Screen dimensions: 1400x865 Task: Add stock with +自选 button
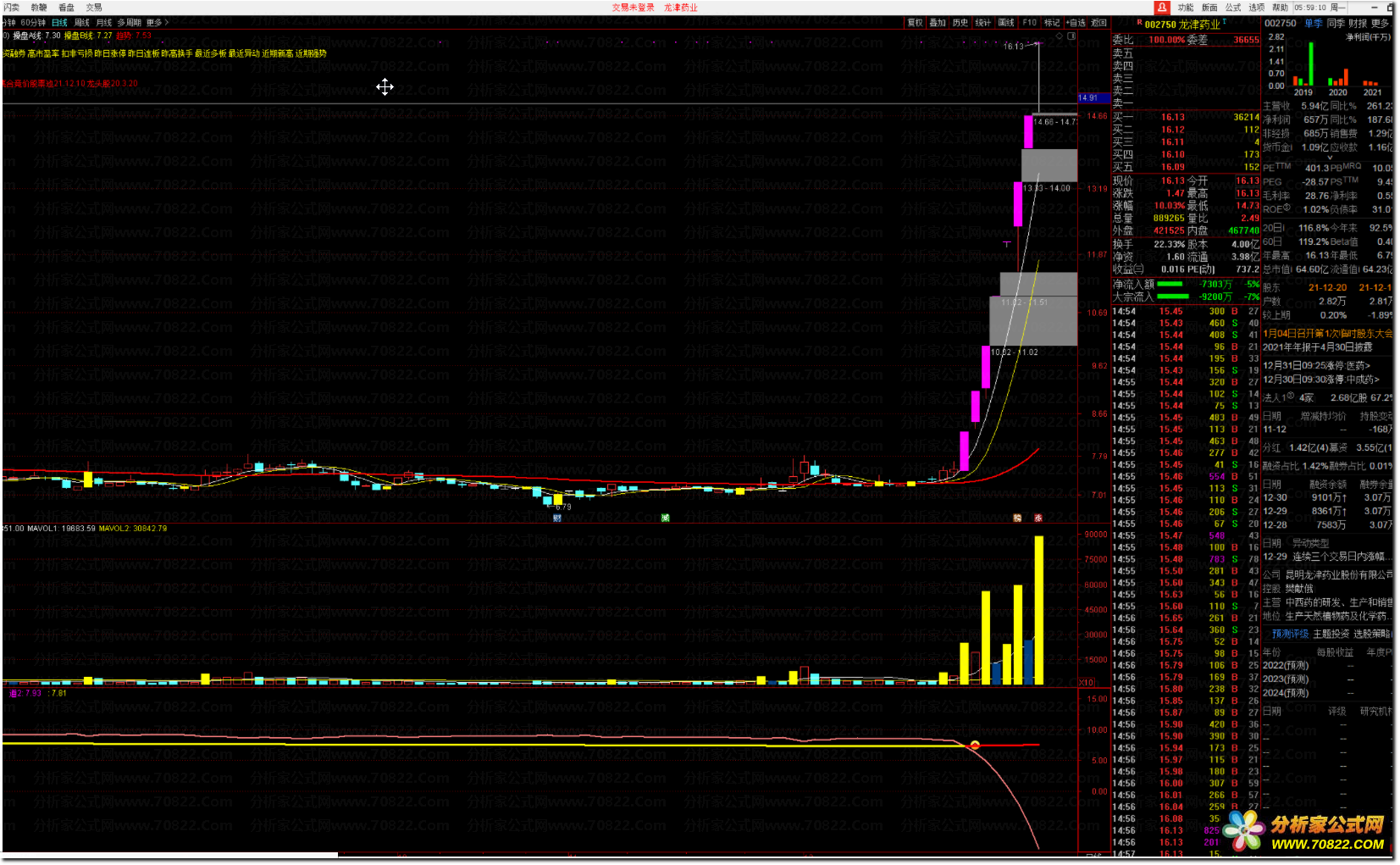(x=1076, y=23)
